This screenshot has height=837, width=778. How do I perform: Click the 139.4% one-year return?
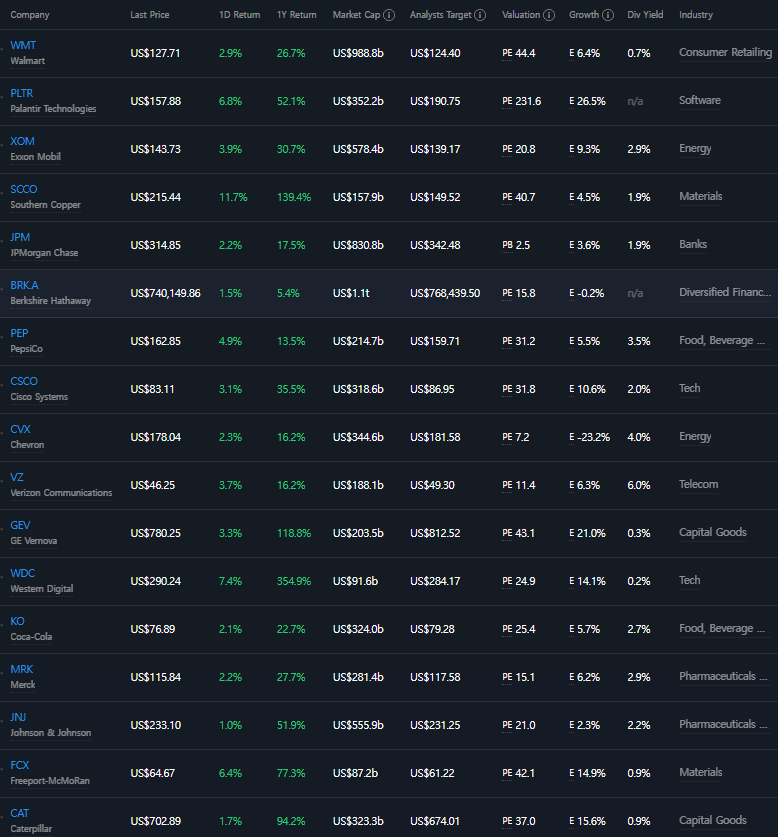click(x=294, y=198)
